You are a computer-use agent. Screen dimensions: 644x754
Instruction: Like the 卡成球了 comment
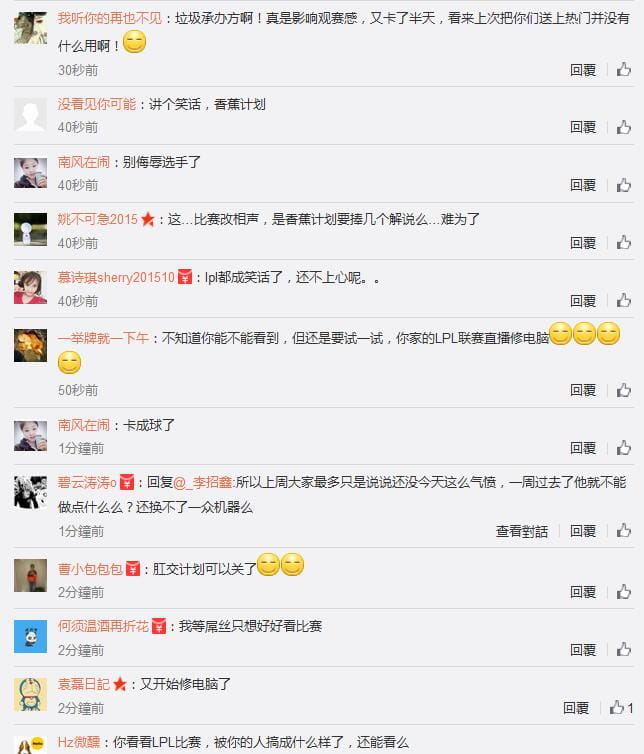[x=624, y=448]
